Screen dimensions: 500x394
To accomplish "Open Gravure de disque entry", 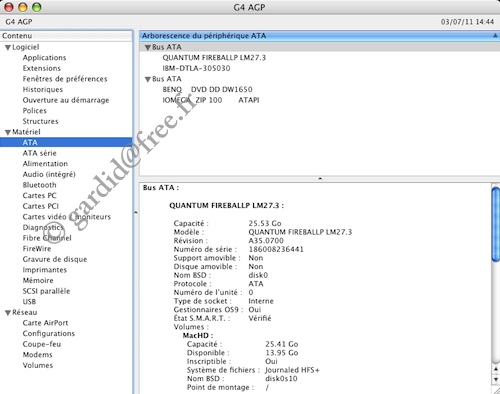I will 55,259.
